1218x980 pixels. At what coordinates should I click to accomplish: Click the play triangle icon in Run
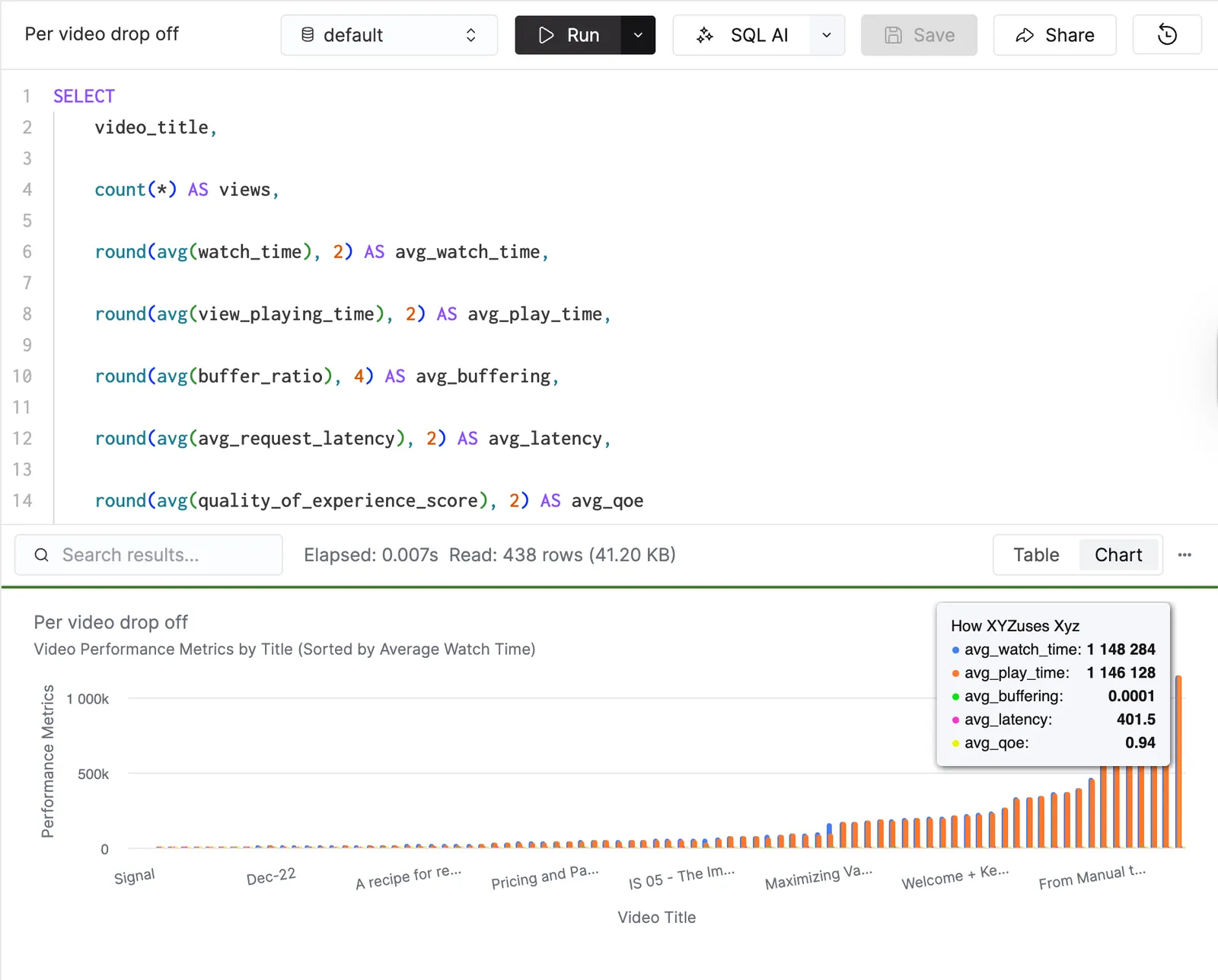[x=546, y=35]
